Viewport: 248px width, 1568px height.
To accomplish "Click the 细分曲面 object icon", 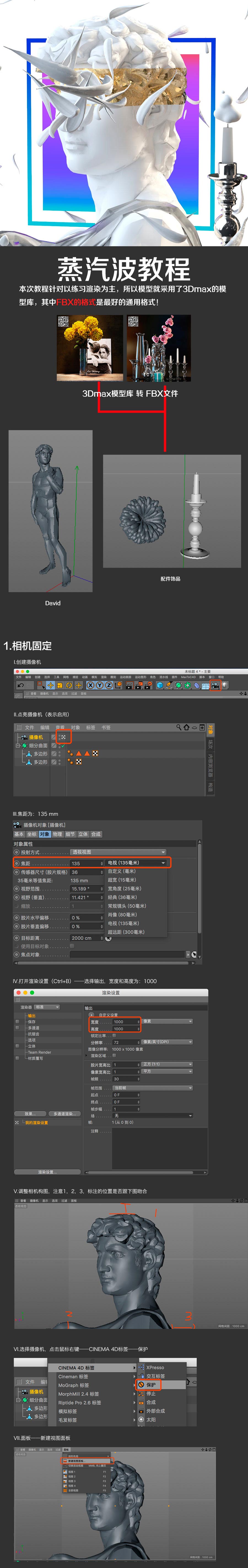I will 24,745.
